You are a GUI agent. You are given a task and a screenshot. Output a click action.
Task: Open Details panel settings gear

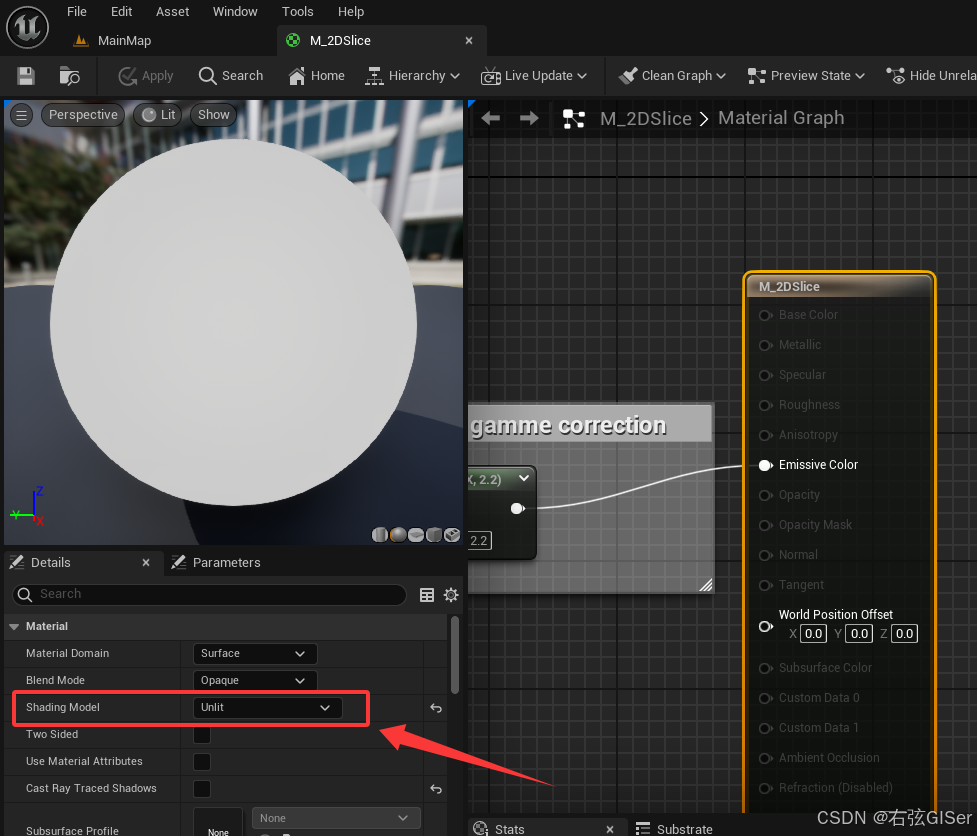tap(451, 595)
